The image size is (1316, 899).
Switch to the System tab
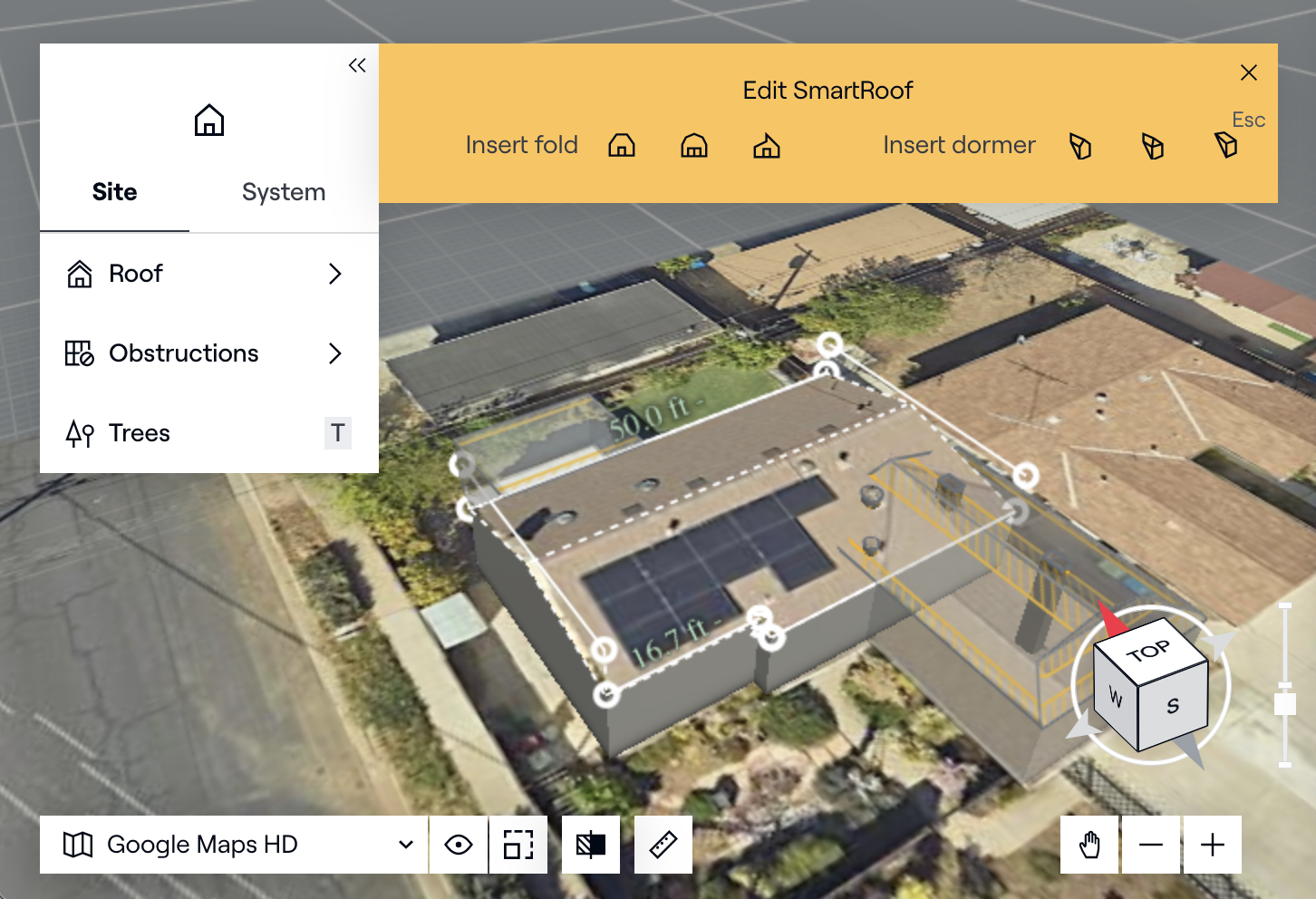coord(284,191)
